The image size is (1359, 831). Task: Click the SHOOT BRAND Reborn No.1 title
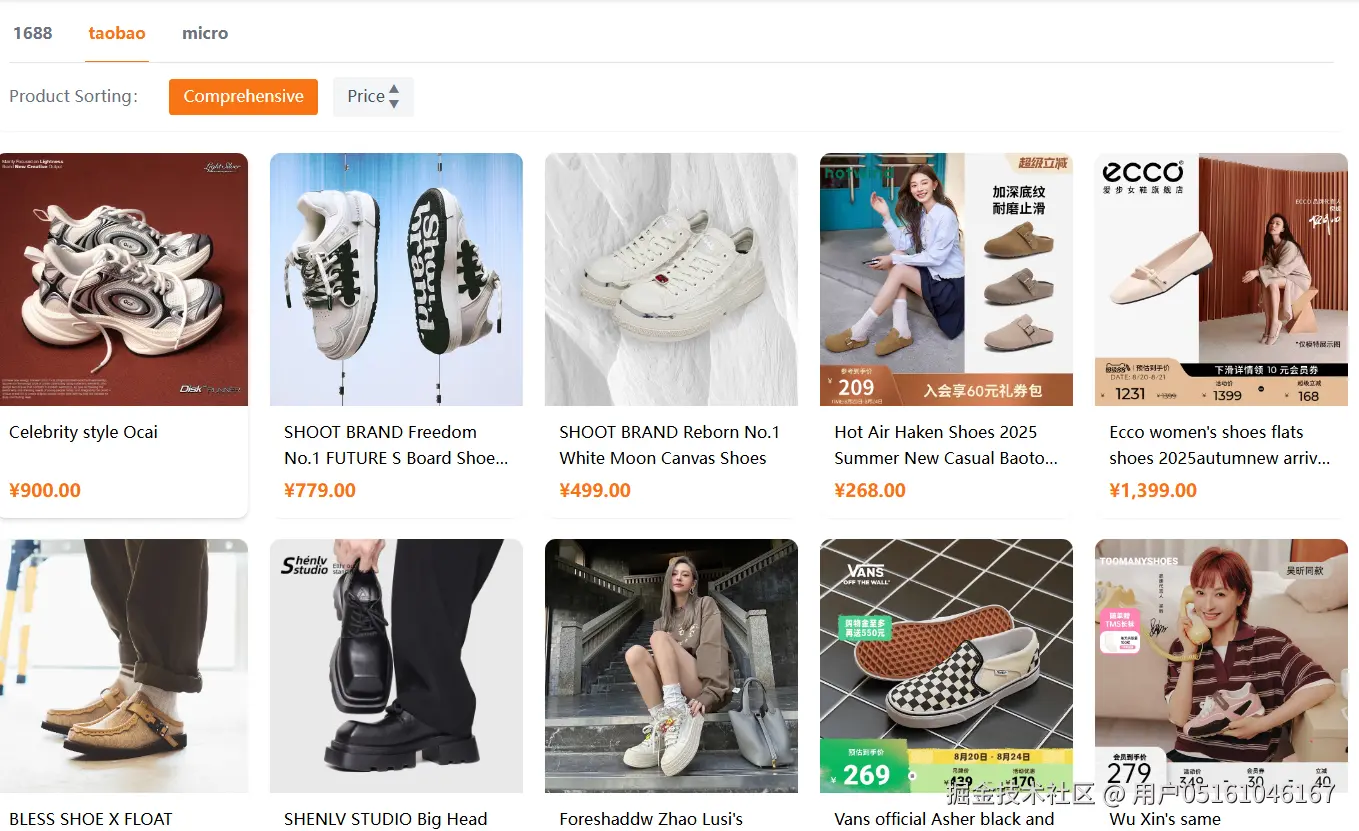[669, 445]
